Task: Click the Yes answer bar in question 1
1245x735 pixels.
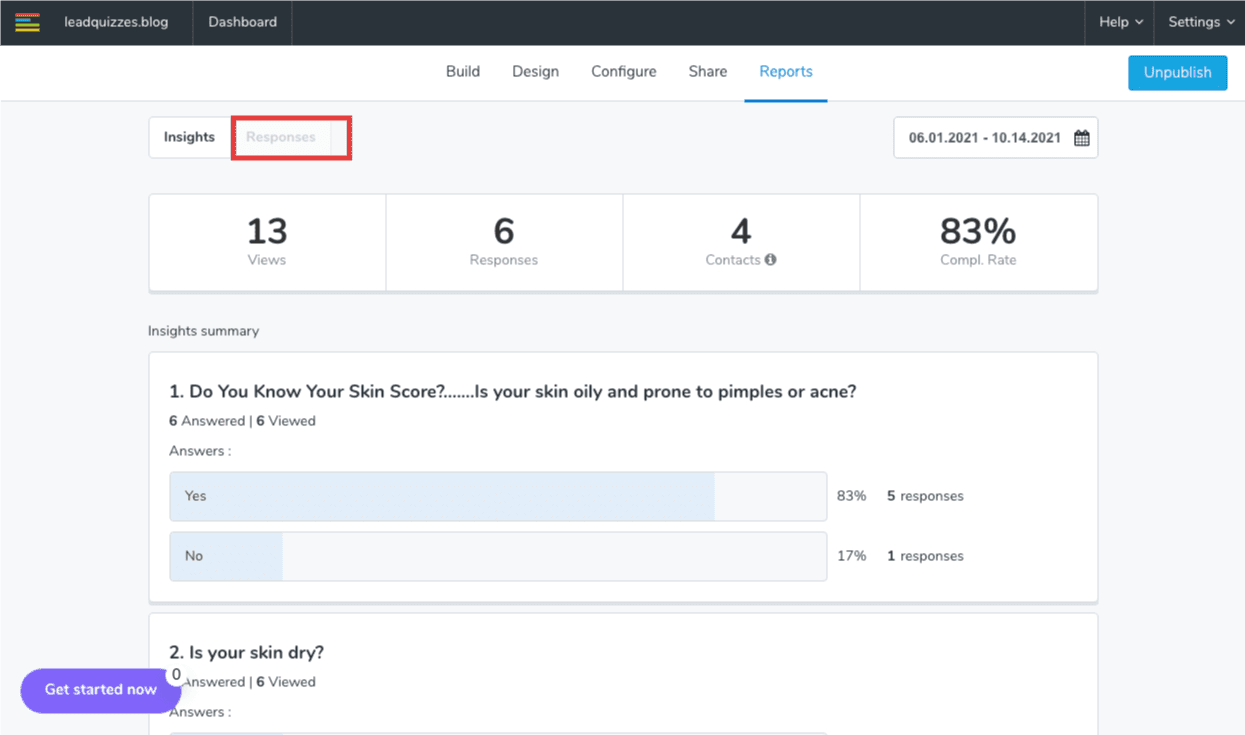Action: tap(498, 496)
